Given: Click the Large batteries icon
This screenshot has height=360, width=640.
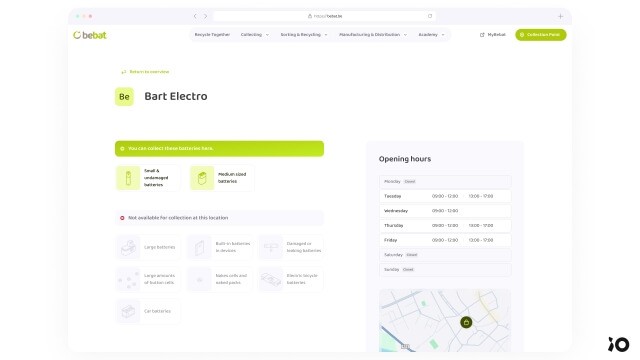Looking at the screenshot, I should coord(128,247).
